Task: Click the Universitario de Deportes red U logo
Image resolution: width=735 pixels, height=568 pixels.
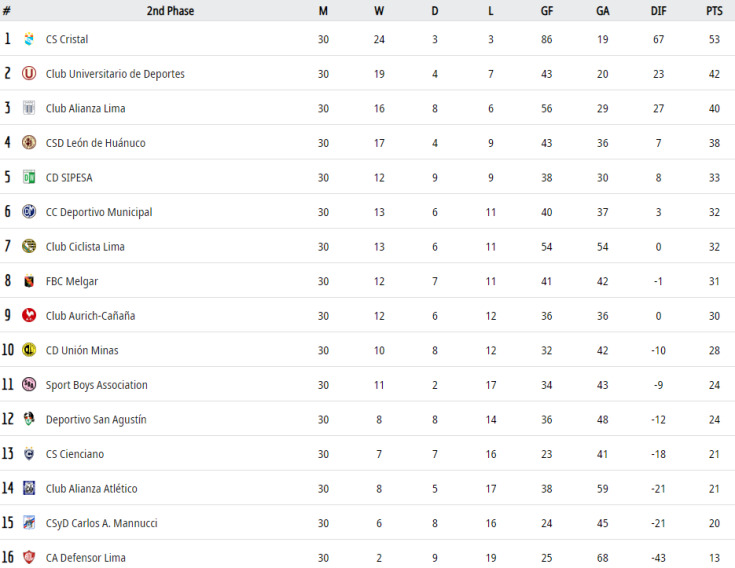Action: tap(29, 74)
